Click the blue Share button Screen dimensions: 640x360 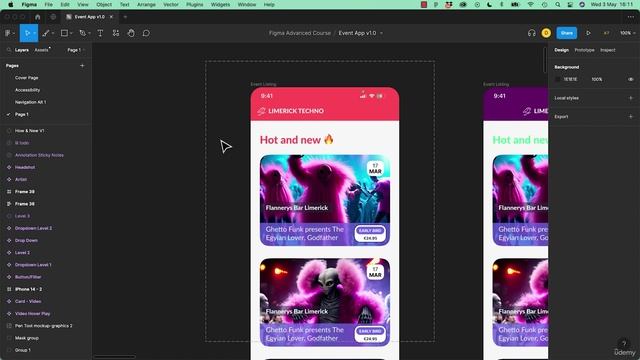(x=567, y=33)
